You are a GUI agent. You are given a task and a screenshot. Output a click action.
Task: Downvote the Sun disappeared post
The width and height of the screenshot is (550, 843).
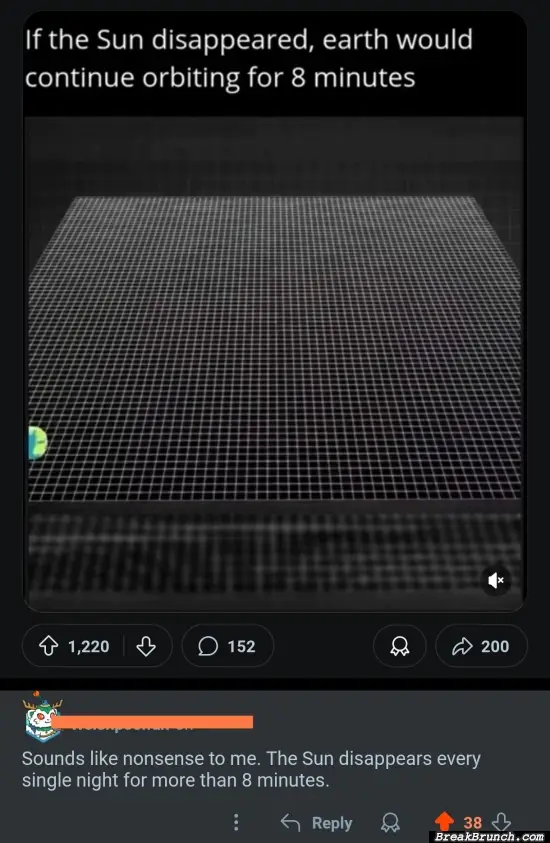[x=146, y=646]
